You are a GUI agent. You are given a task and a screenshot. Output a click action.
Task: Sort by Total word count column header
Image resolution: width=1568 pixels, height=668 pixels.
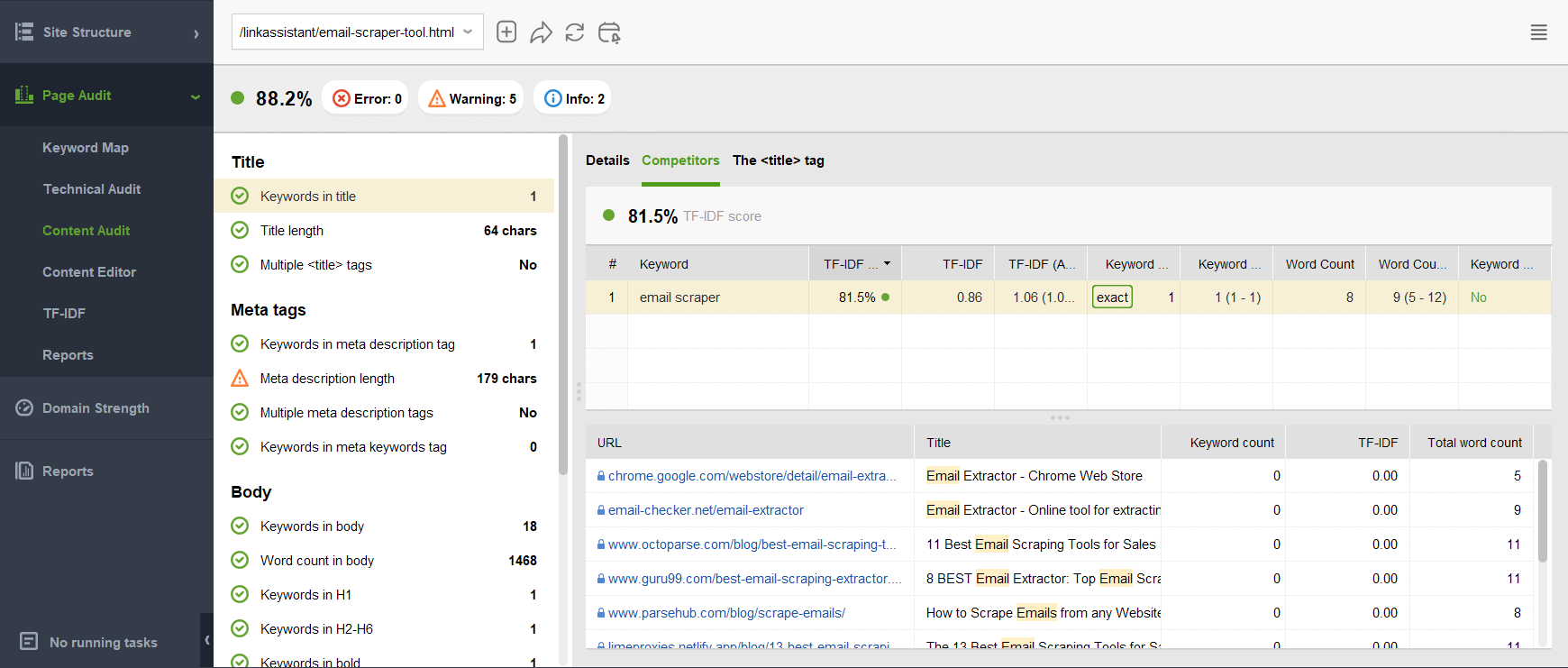1472,442
